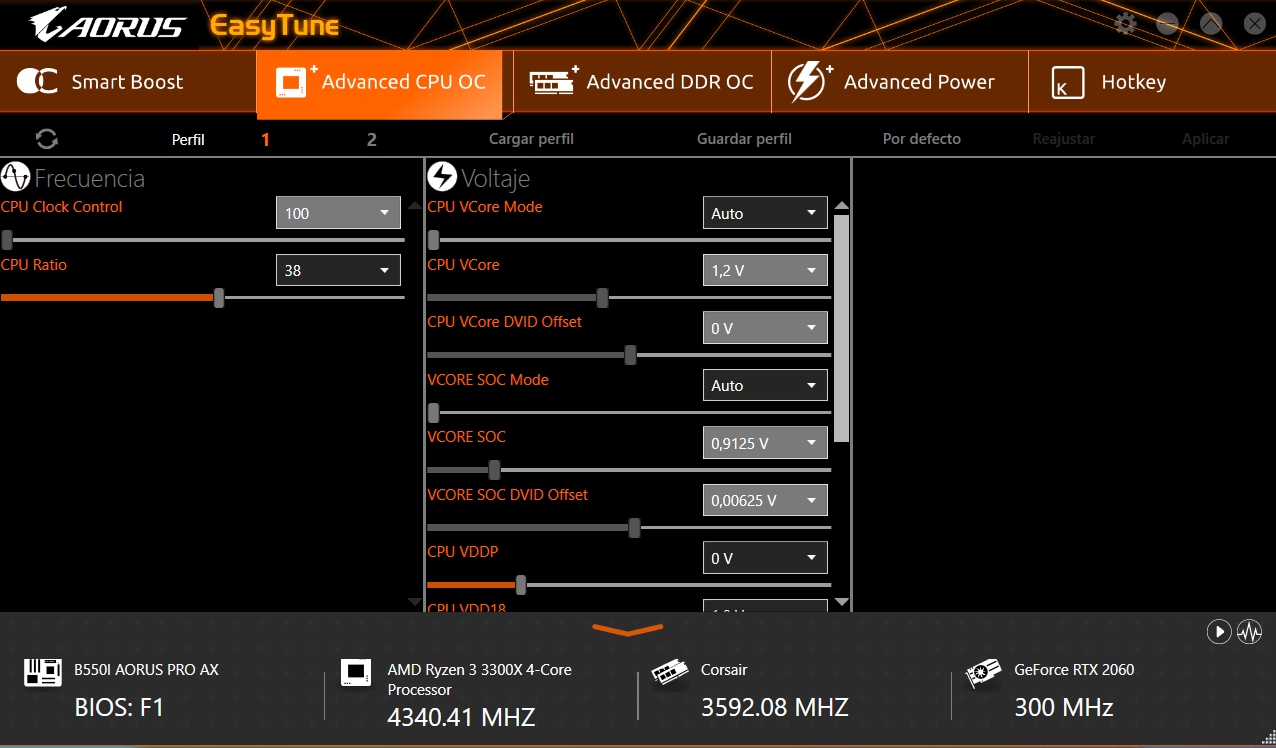Click the 4340.41 MHZ CPU frequency value
The width and height of the screenshot is (1276, 748).
tap(461, 717)
